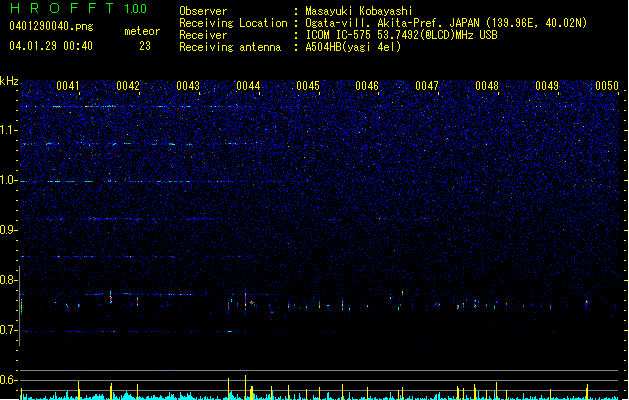
Task: Click observer name Masayuki Kobayashi
Action: 359,11
